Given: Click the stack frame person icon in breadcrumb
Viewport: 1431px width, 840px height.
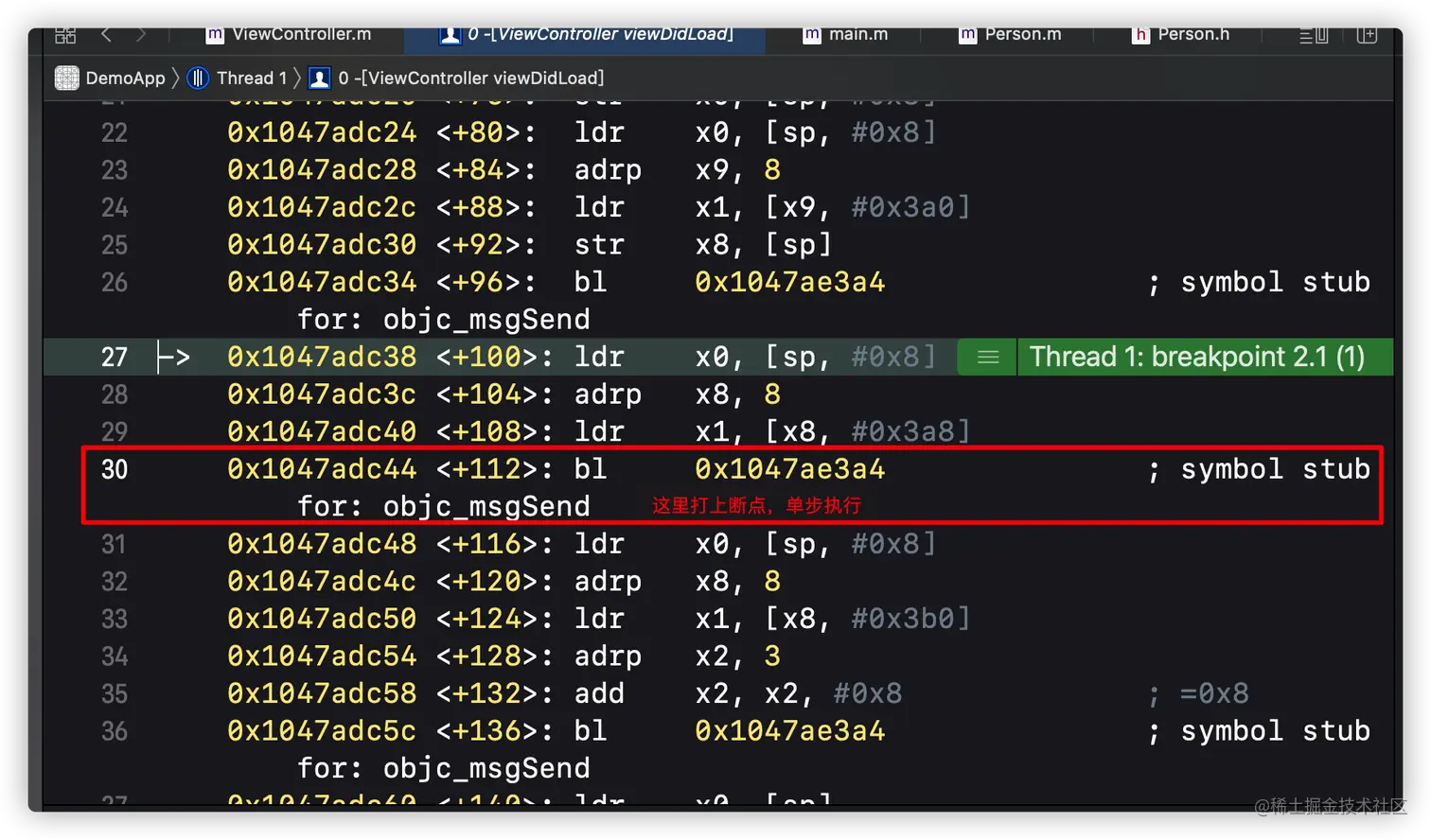Looking at the screenshot, I should (x=320, y=78).
